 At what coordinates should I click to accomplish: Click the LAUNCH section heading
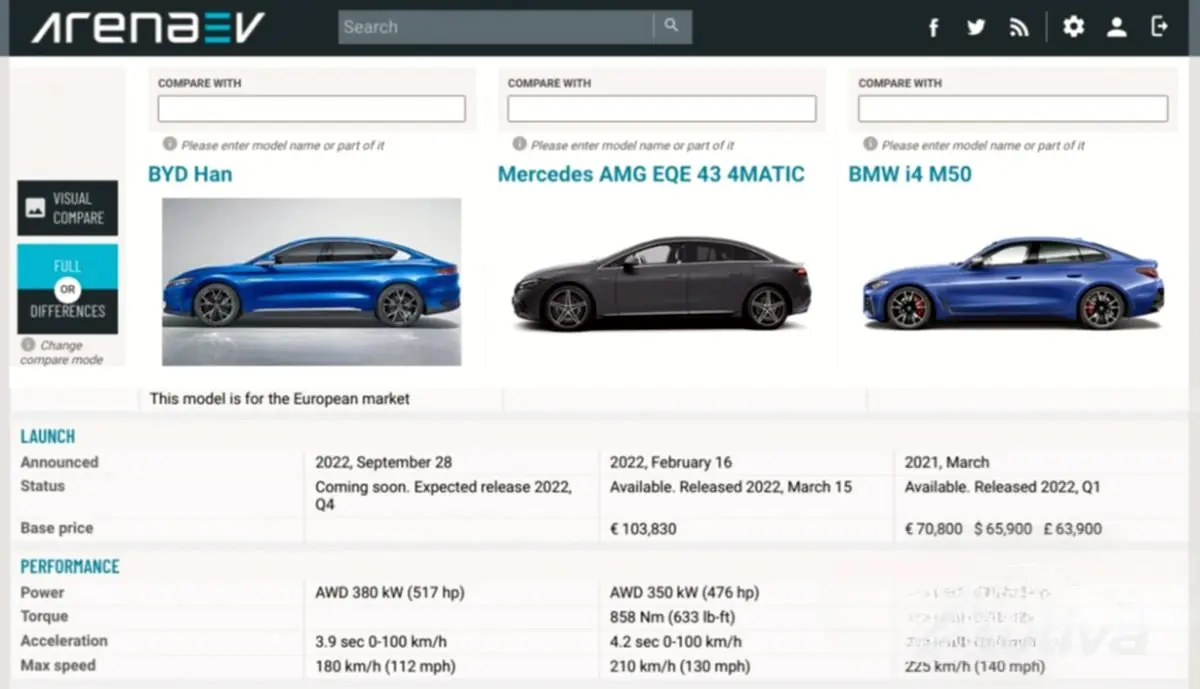coord(48,436)
